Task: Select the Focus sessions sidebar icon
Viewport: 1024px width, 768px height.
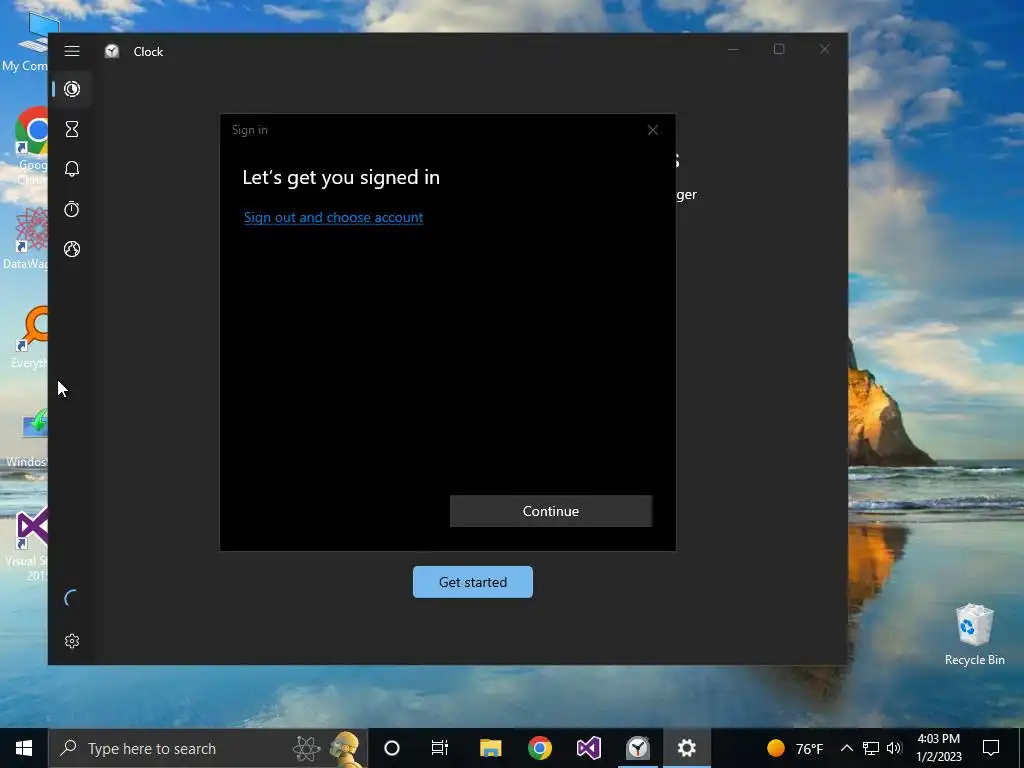Action: (72, 89)
